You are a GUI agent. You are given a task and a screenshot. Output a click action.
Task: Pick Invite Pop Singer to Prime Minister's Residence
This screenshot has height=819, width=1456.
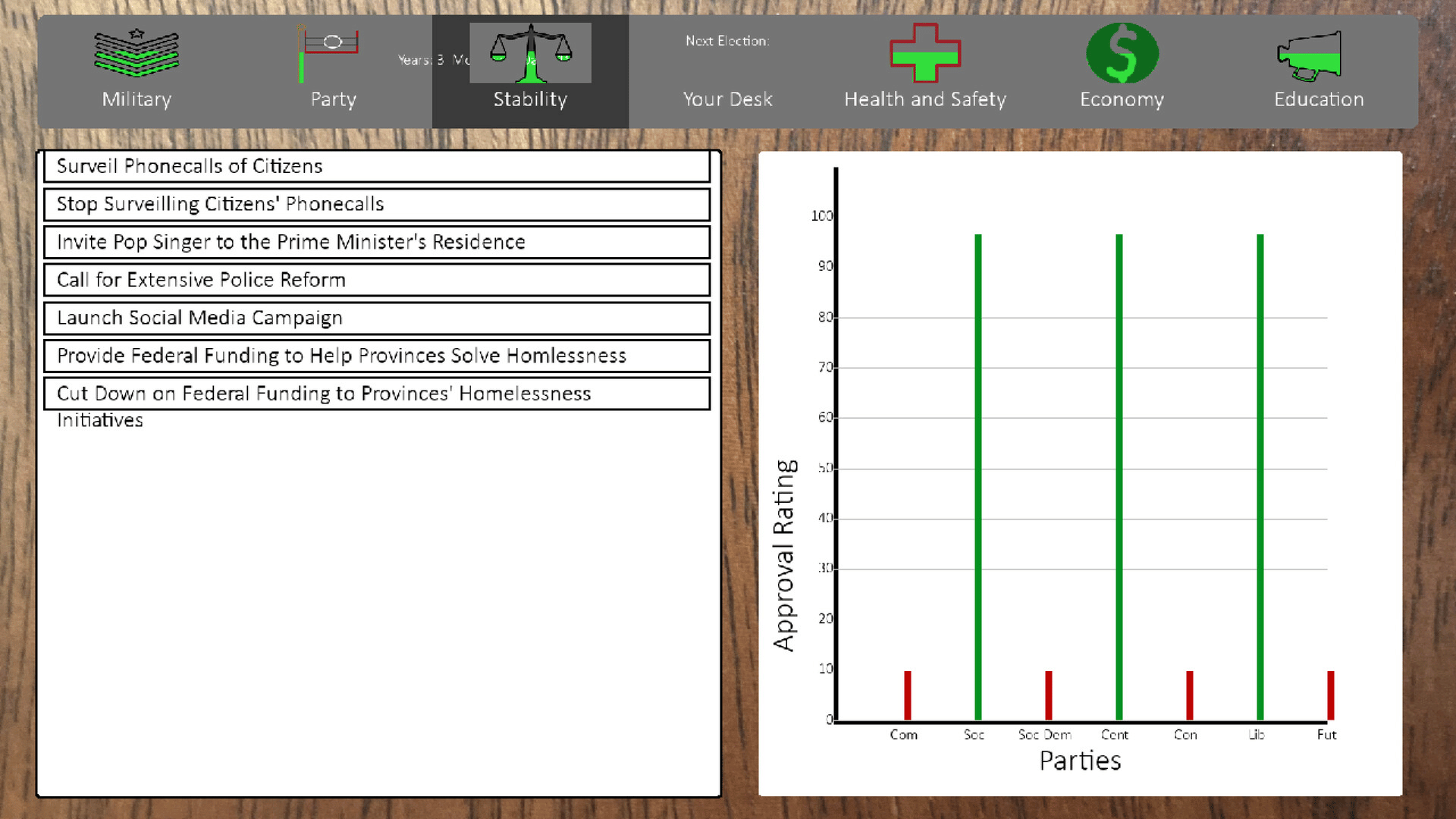[377, 242]
